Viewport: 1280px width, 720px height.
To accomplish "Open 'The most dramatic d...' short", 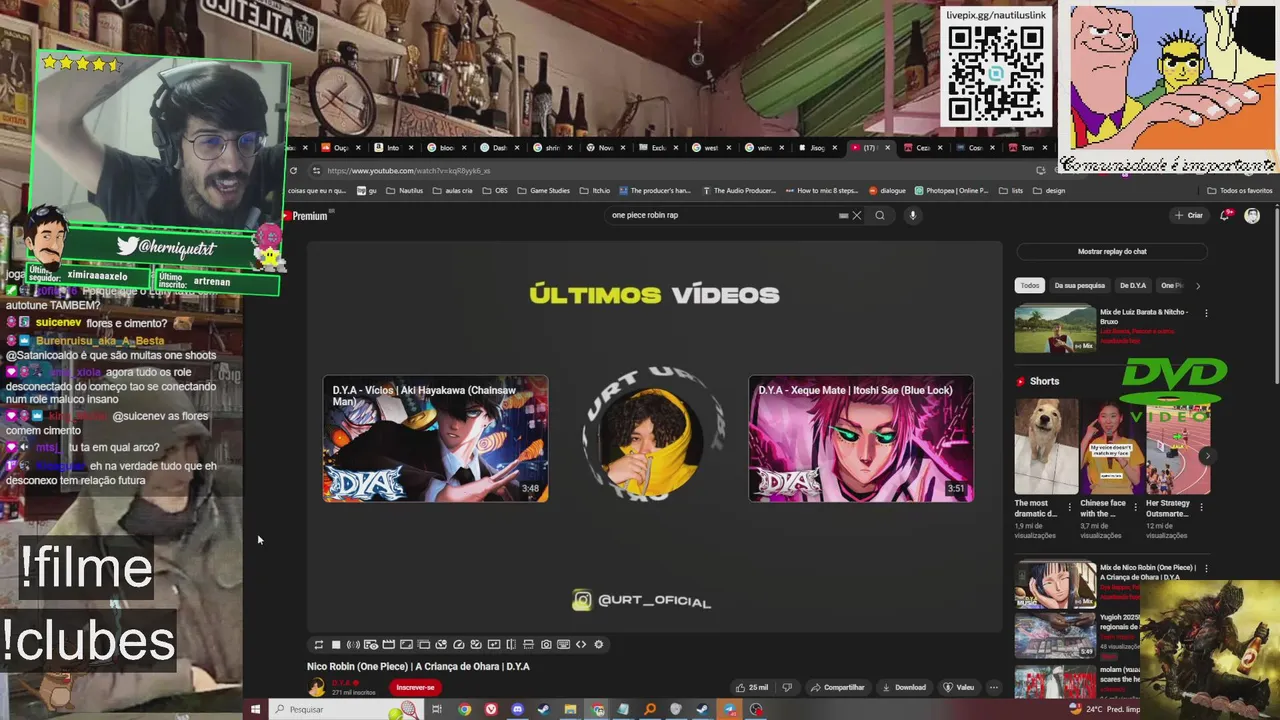I will pyautogui.click(x=1046, y=447).
